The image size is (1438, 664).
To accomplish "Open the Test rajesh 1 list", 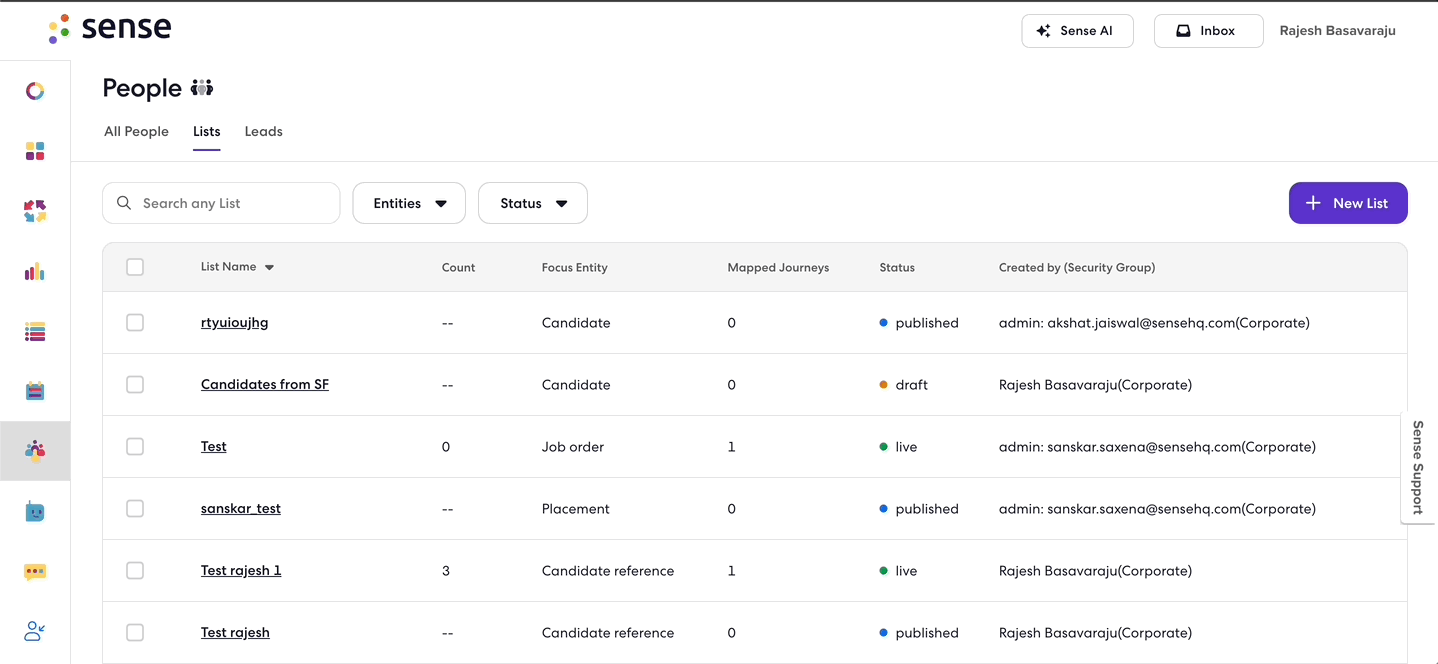I will [241, 571].
